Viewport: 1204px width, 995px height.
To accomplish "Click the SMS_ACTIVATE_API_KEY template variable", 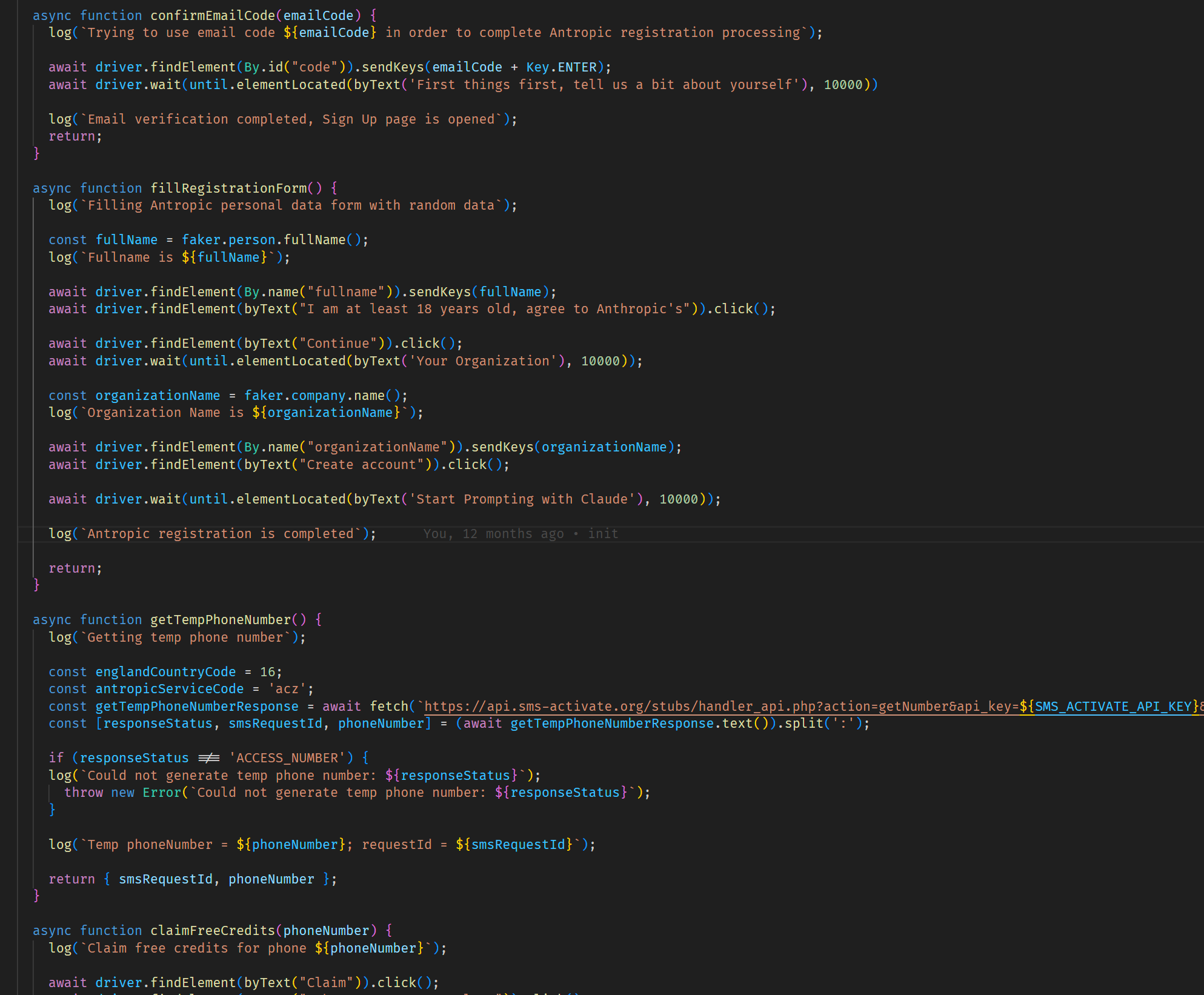I will coord(1113,707).
